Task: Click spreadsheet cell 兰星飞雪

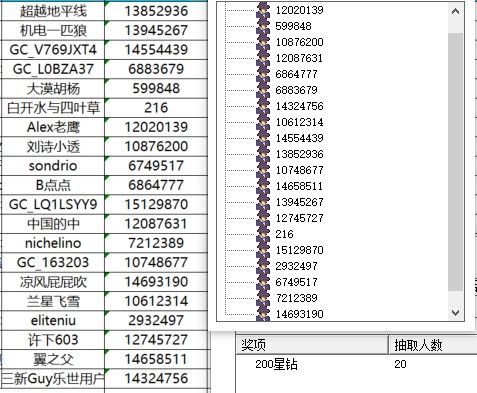Action: point(53,301)
